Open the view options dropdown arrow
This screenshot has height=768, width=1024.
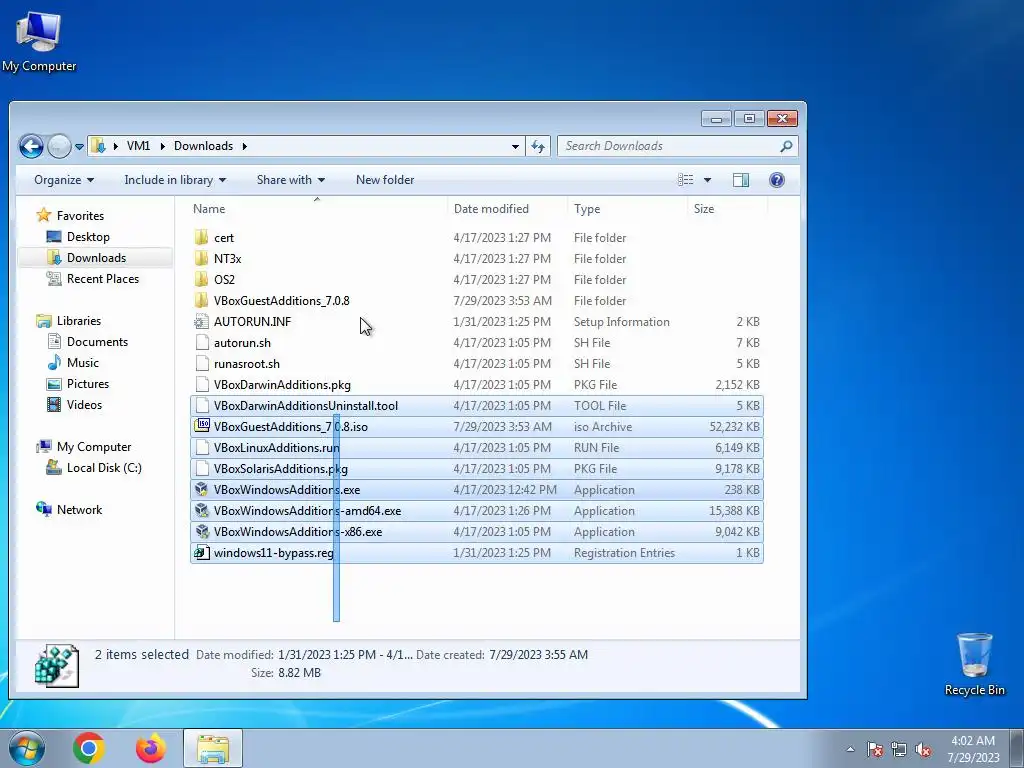pyautogui.click(x=707, y=180)
